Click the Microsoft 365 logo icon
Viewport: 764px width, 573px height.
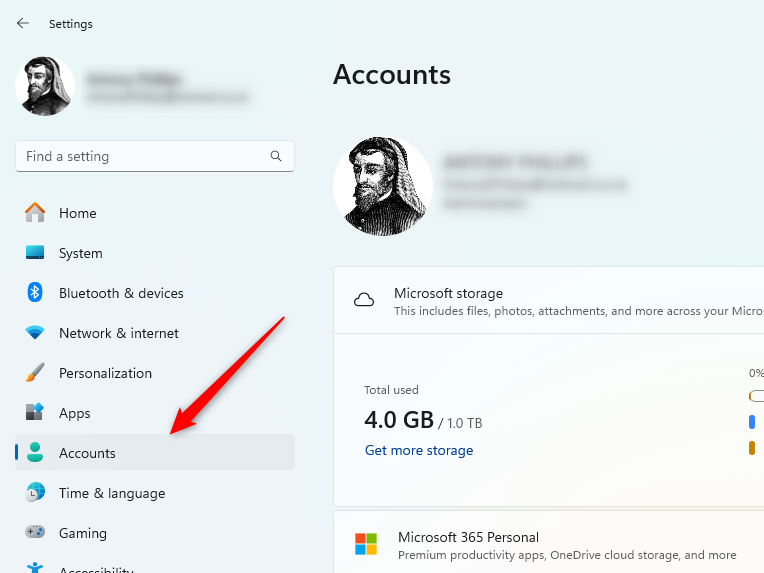point(366,544)
